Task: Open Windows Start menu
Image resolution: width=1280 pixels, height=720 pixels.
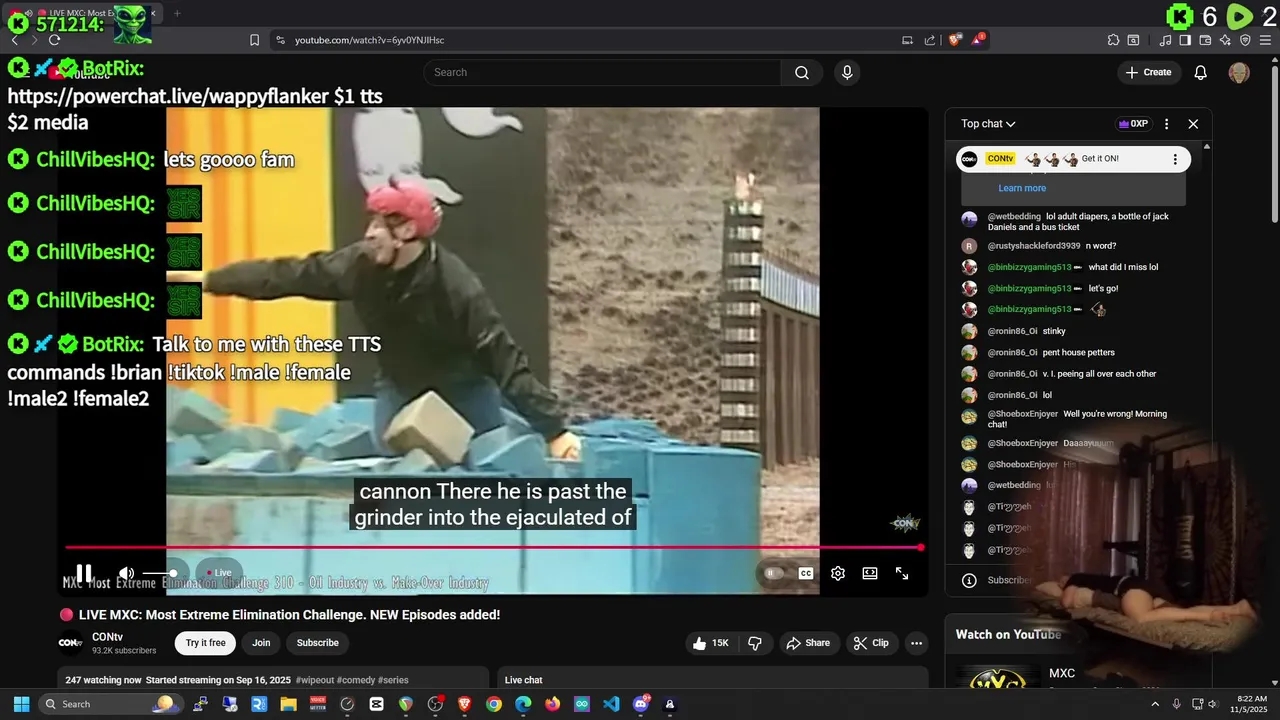Action: (21, 704)
